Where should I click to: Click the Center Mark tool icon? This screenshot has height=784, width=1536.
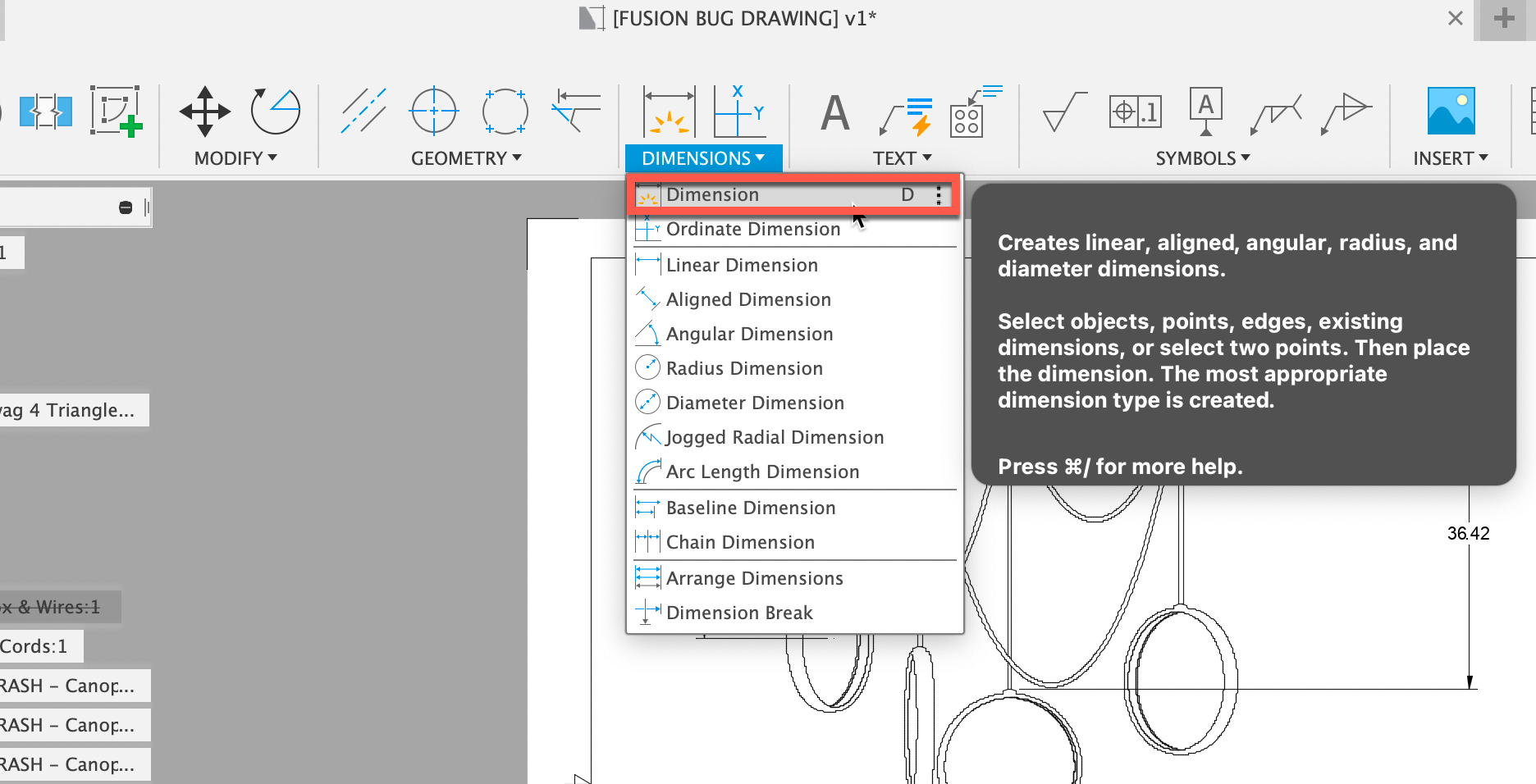coord(433,111)
